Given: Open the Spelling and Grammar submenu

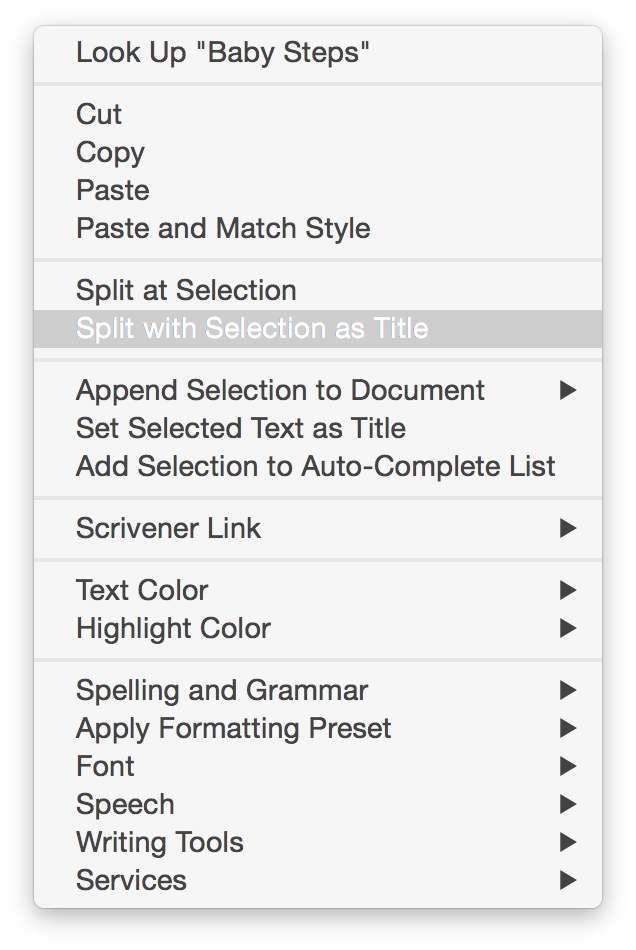Looking at the screenshot, I should [x=222, y=691].
